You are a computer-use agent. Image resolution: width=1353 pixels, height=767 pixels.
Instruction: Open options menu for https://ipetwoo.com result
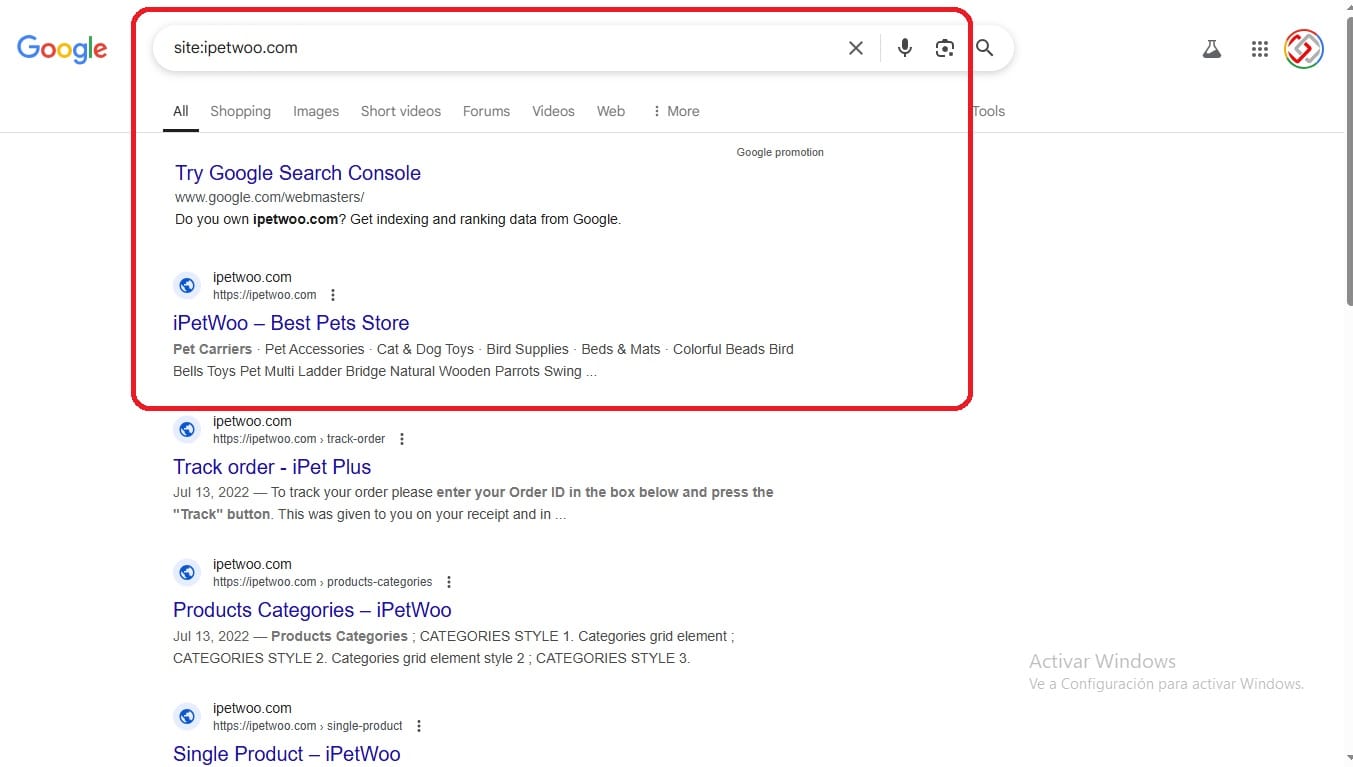333,295
